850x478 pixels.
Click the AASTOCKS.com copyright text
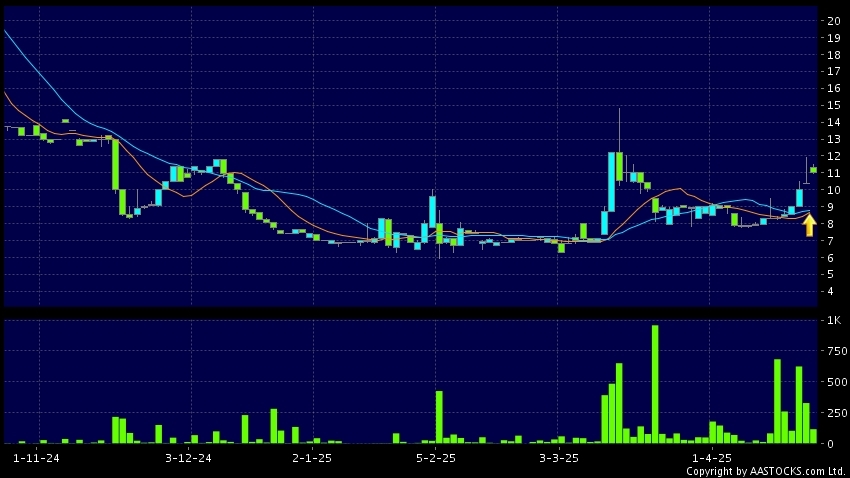765,471
